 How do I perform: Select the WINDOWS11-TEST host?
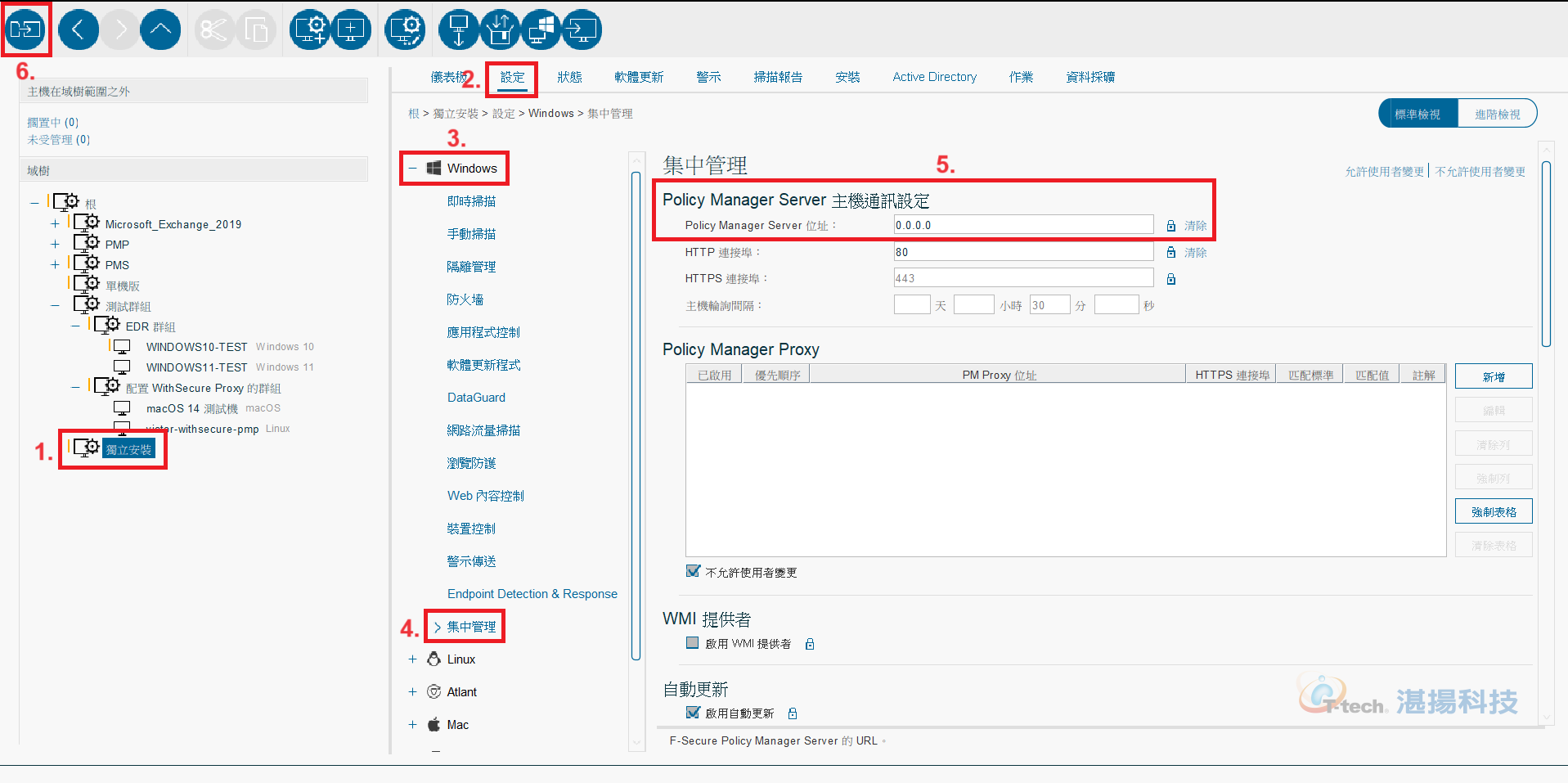coord(196,367)
